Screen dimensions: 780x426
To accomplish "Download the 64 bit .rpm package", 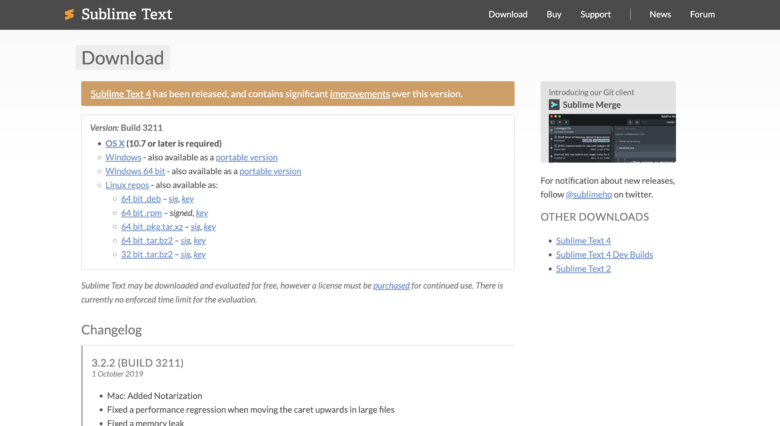I will (x=141, y=213).
